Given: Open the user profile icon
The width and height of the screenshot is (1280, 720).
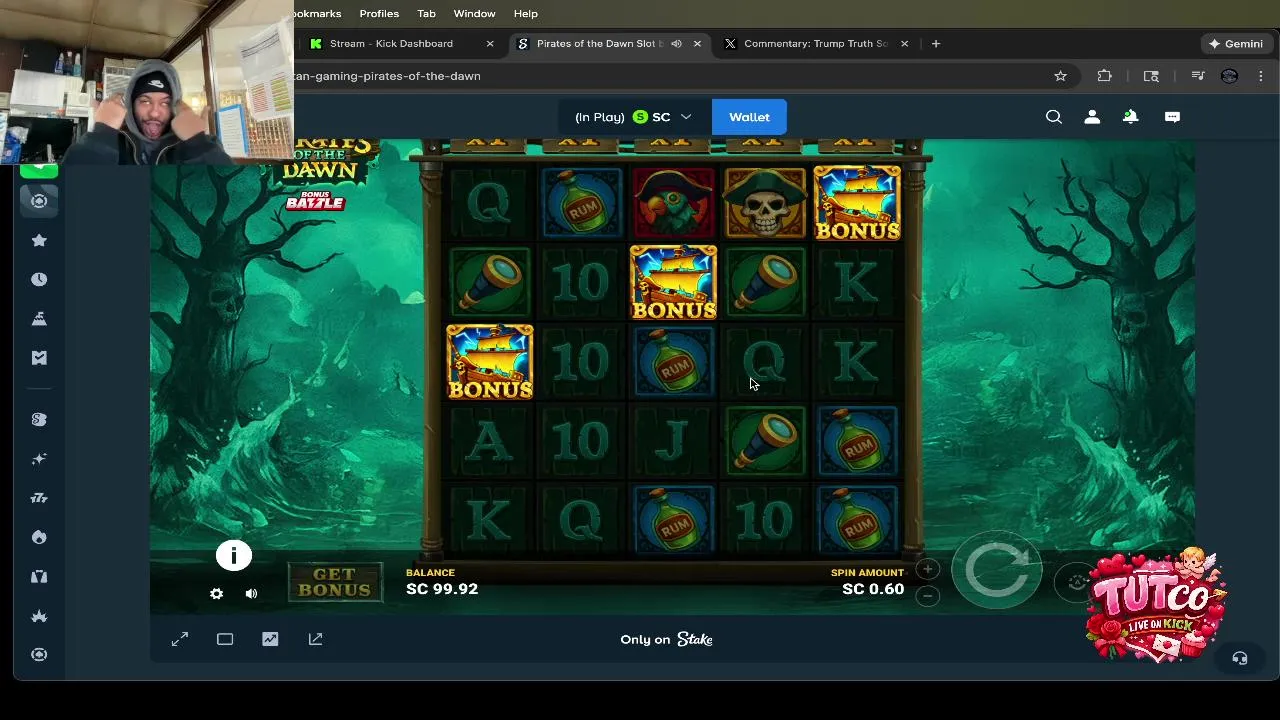Looking at the screenshot, I should click(x=1092, y=117).
